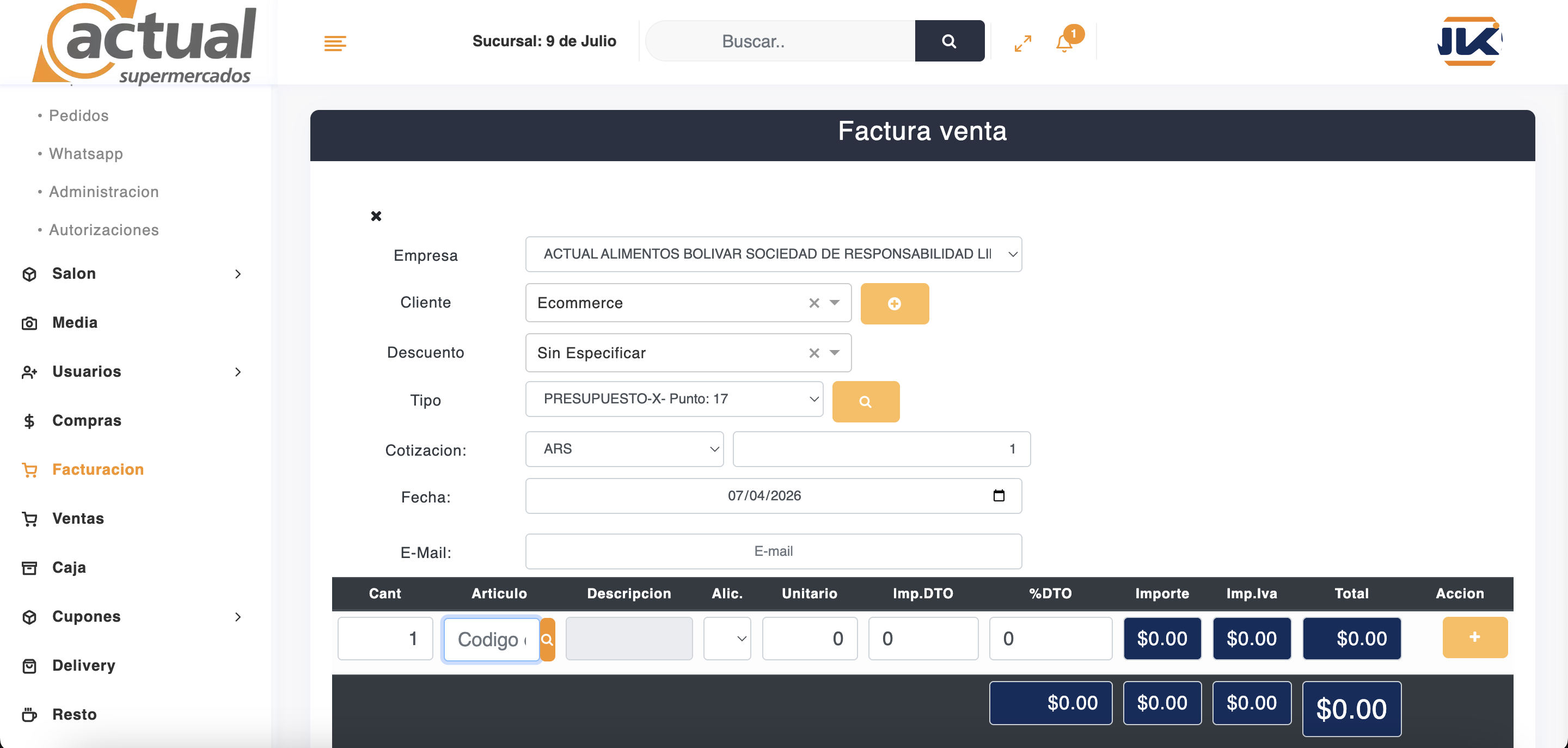Viewport: 1568px width, 748px height.
Task: Click the orange article search magnifier in the table
Action: [x=547, y=639]
